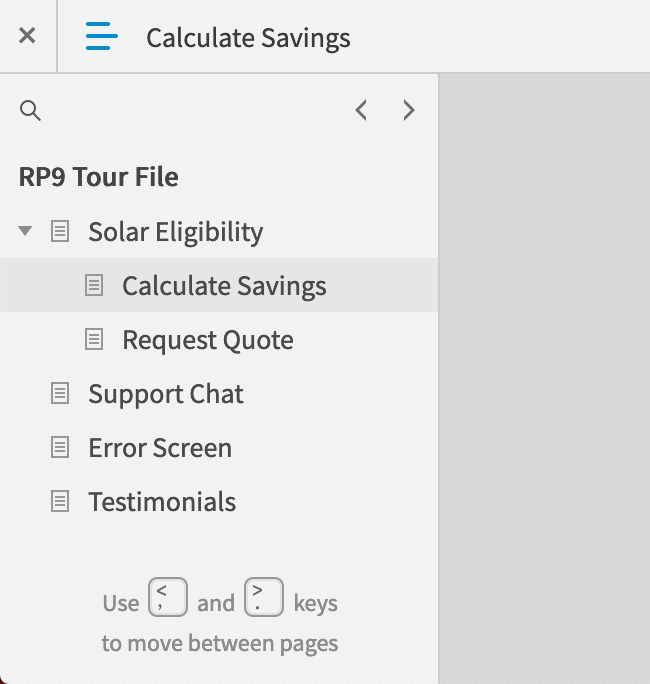
Task: Open the Support Chat page
Action: pyautogui.click(x=166, y=394)
